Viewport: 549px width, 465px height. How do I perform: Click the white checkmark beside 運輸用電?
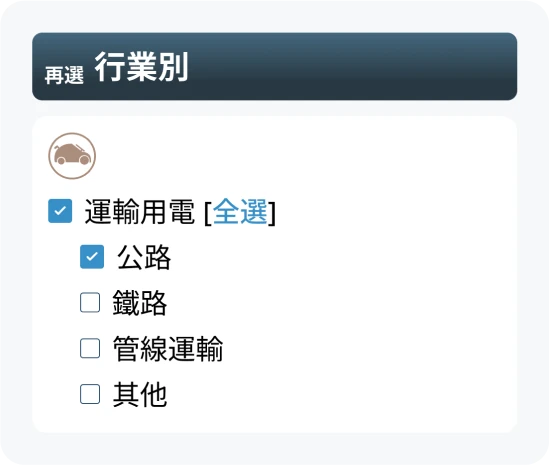tap(60, 211)
